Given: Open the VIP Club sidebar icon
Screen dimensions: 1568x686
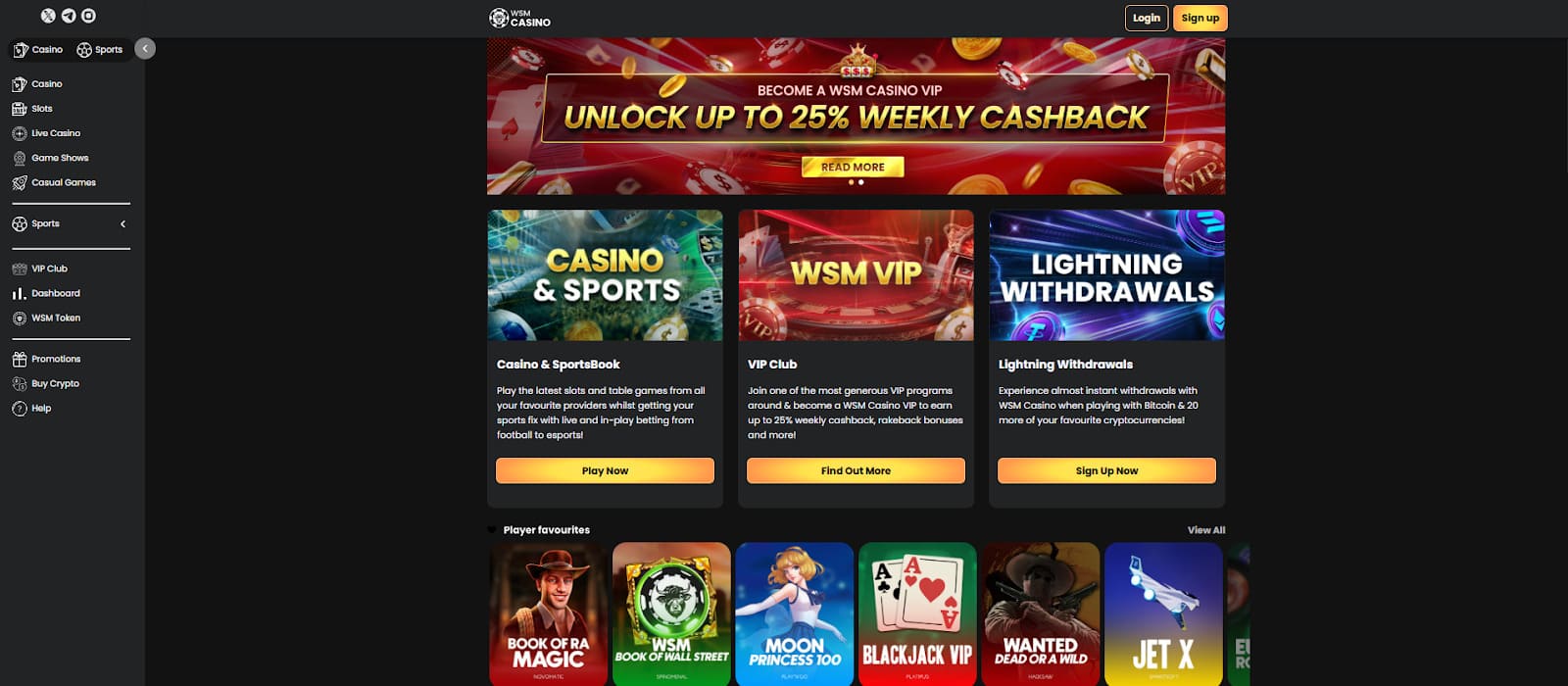Looking at the screenshot, I should (x=20, y=269).
